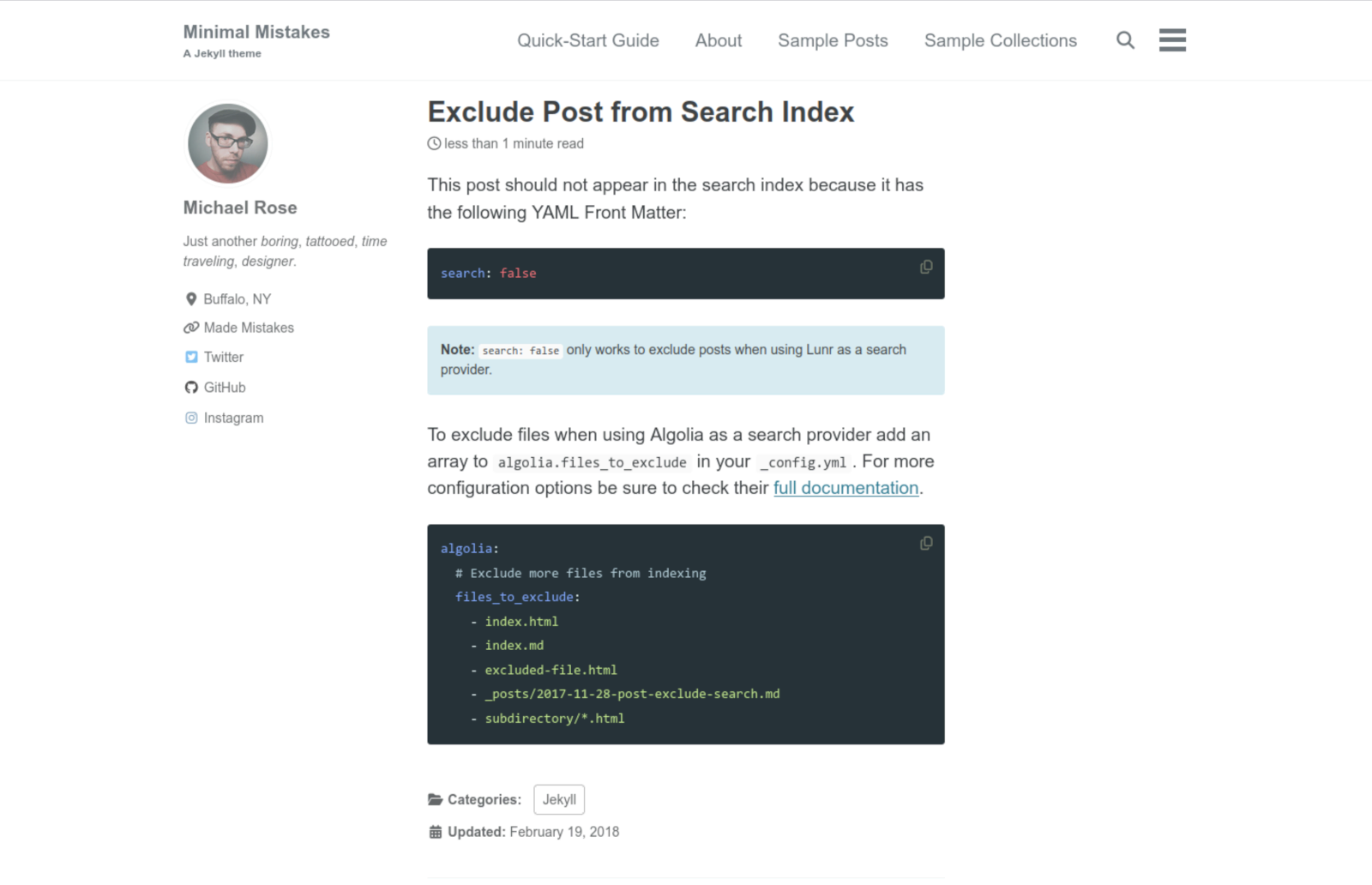Click the Buffalo, NY location pin icon
The width and height of the screenshot is (1372, 885).
(191, 299)
